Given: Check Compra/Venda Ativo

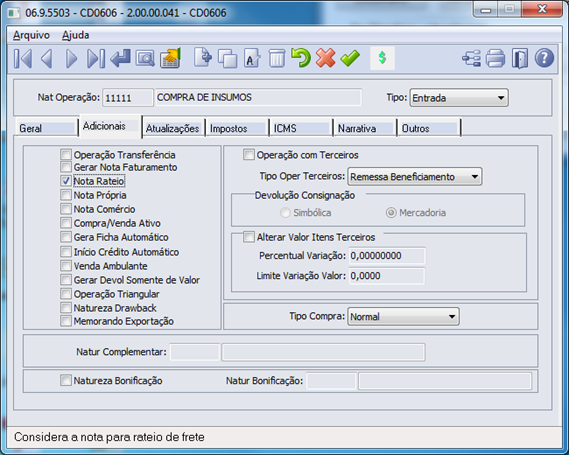Looking at the screenshot, I should (x=66, y=223).
